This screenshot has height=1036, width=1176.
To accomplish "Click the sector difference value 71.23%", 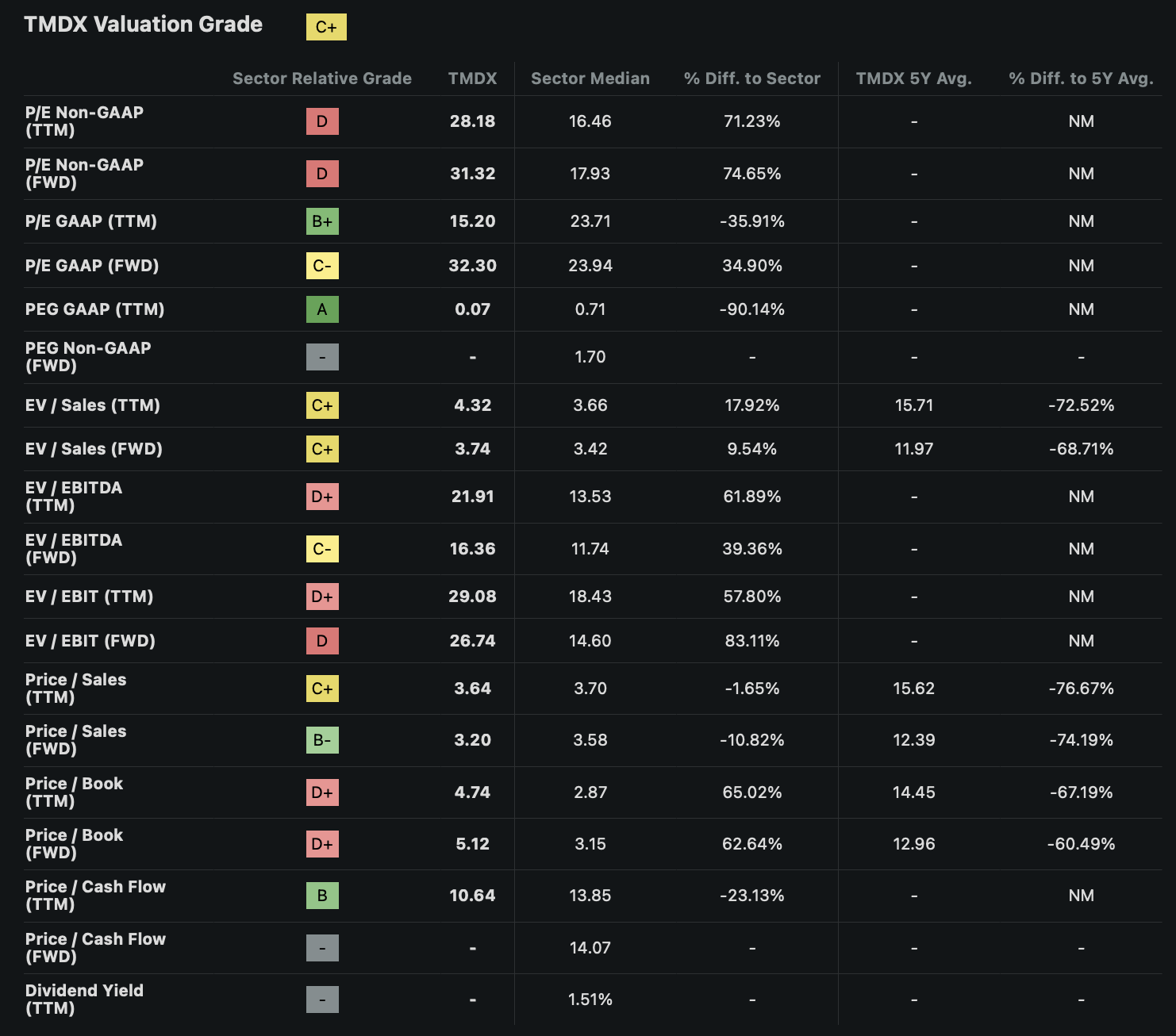I will (x=752, y=121).
